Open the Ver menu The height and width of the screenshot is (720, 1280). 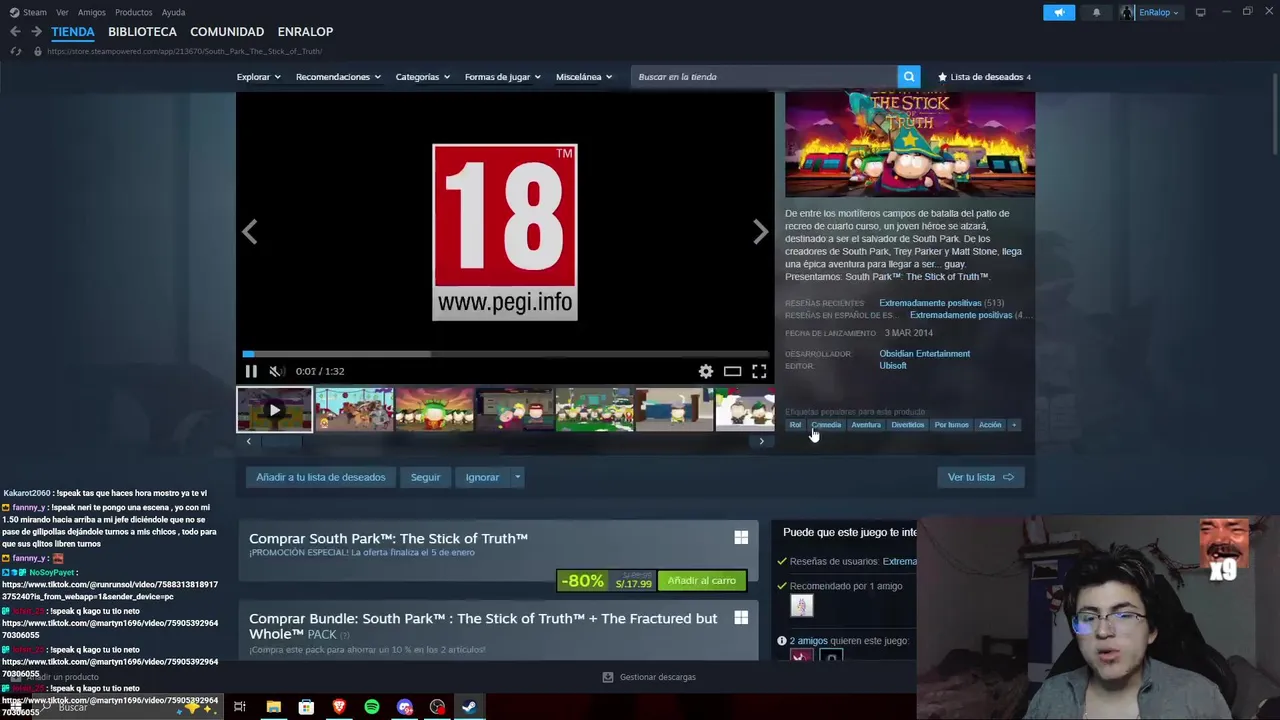coord(62,12)
